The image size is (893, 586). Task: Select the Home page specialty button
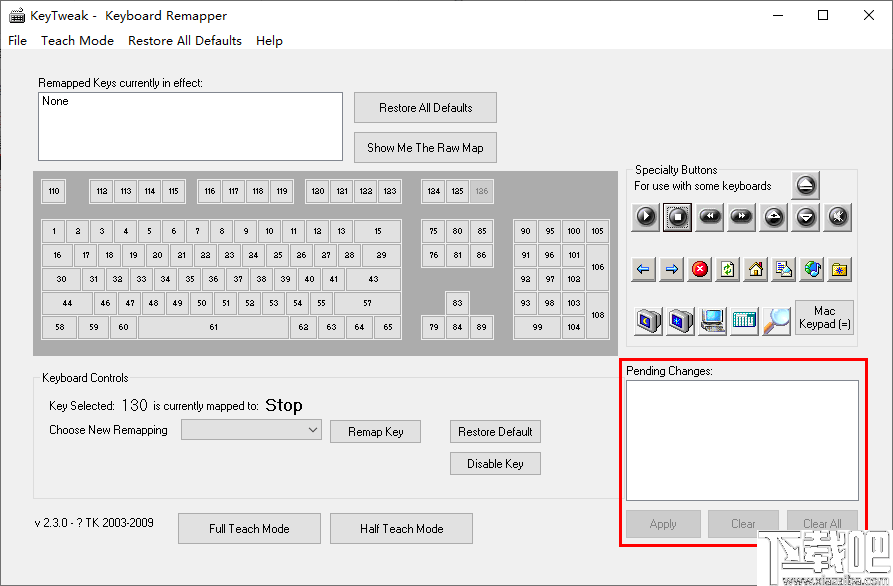[x=756, y=269]
